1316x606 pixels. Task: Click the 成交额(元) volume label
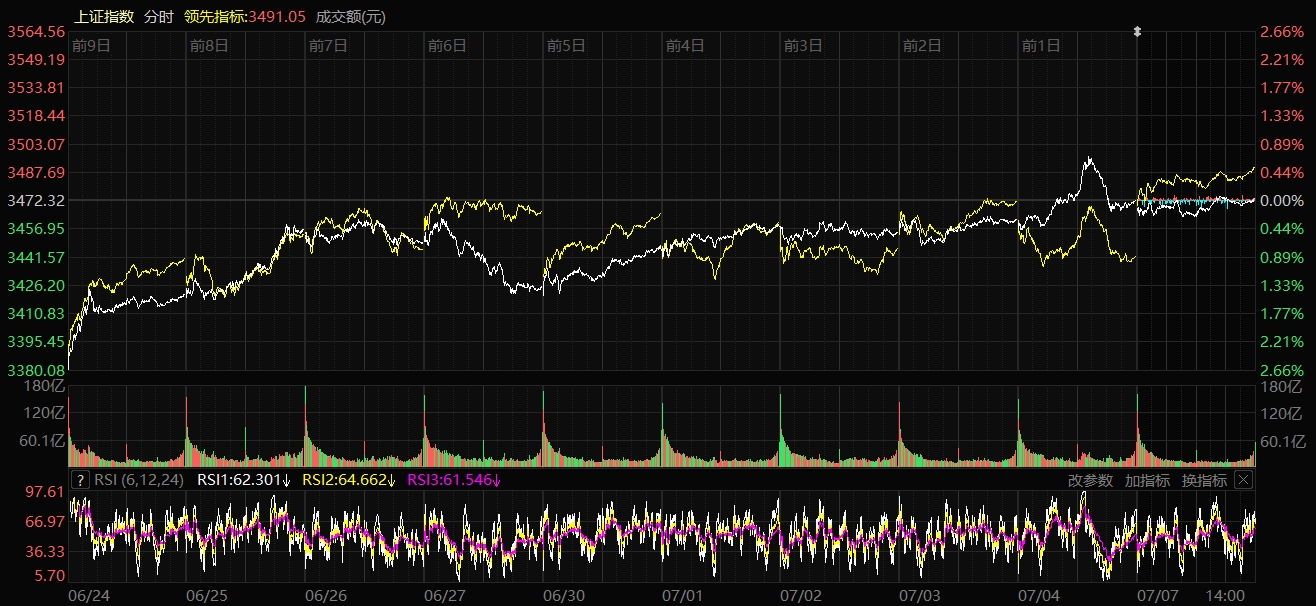tap(350, 16)
